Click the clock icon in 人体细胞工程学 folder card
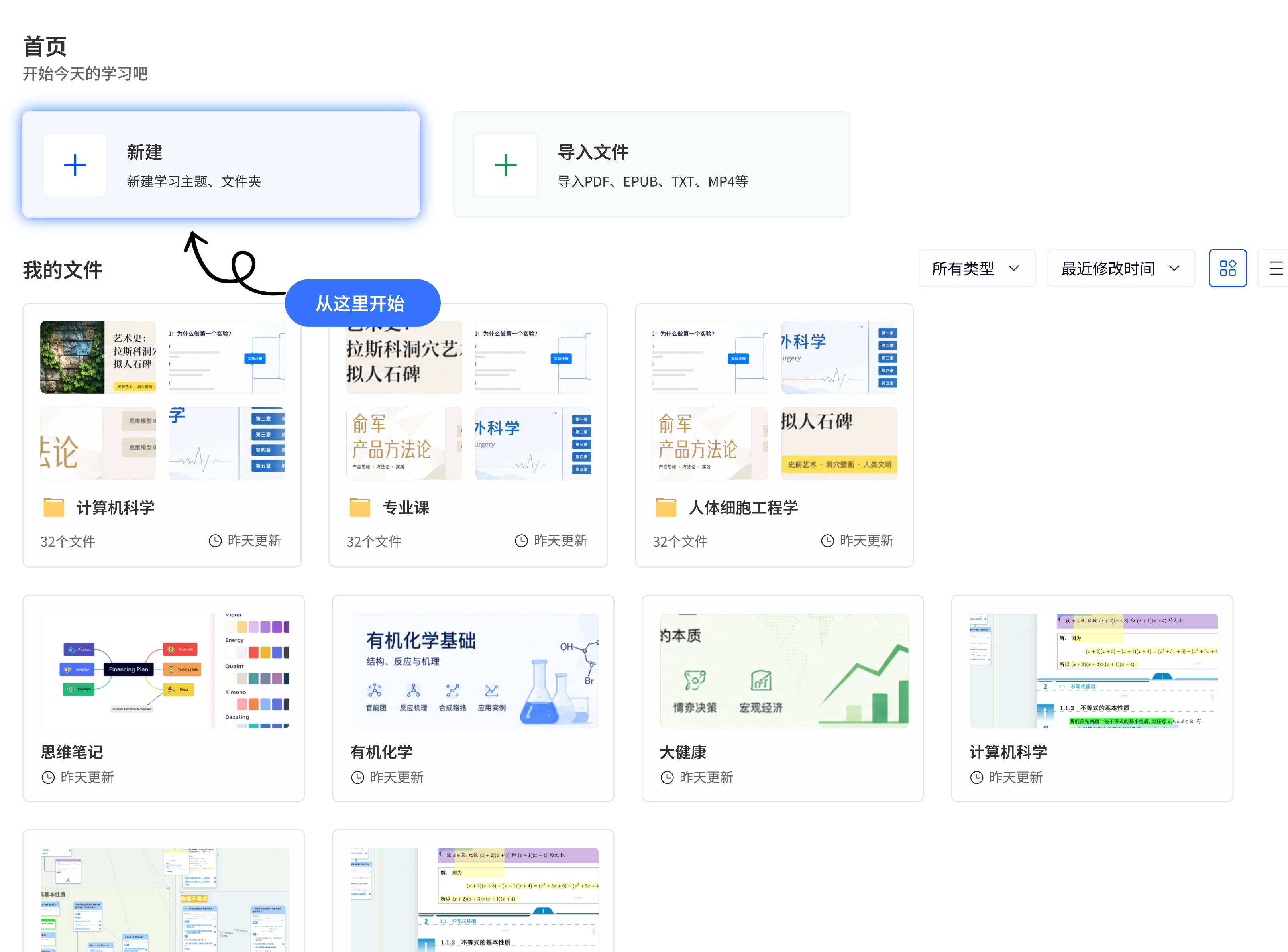 [x=827, y=541]
